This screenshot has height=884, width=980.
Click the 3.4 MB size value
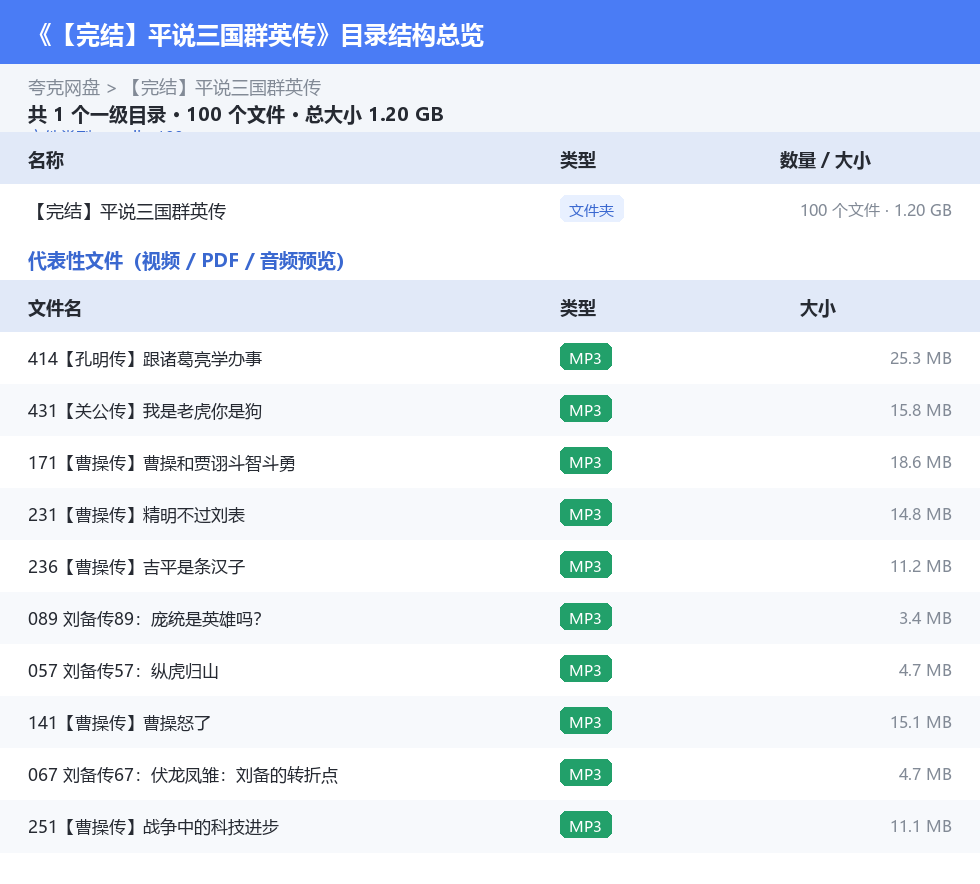click(x=925, y=618)
